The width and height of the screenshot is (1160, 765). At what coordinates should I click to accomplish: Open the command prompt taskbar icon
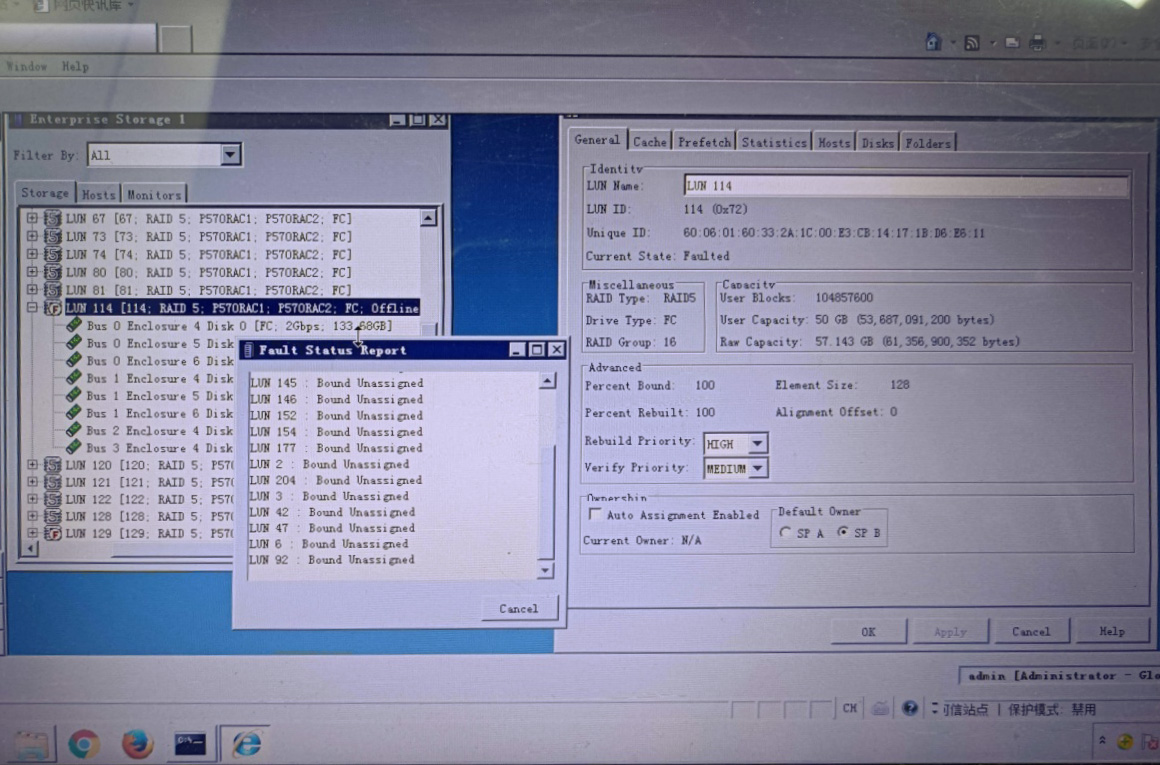pos(190,744)
